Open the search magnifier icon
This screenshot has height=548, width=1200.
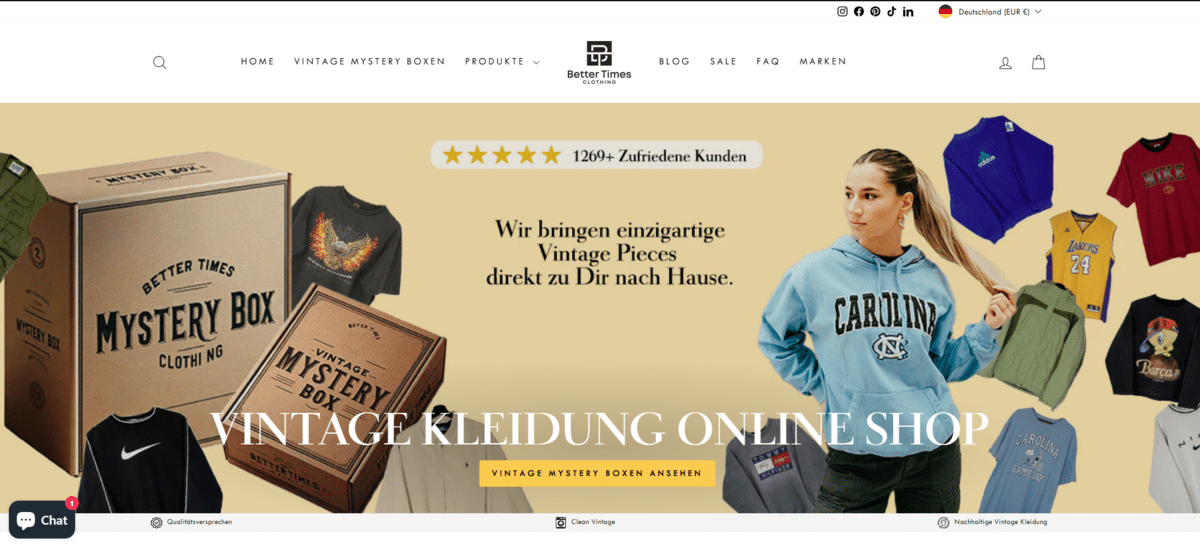pos(159,62)
